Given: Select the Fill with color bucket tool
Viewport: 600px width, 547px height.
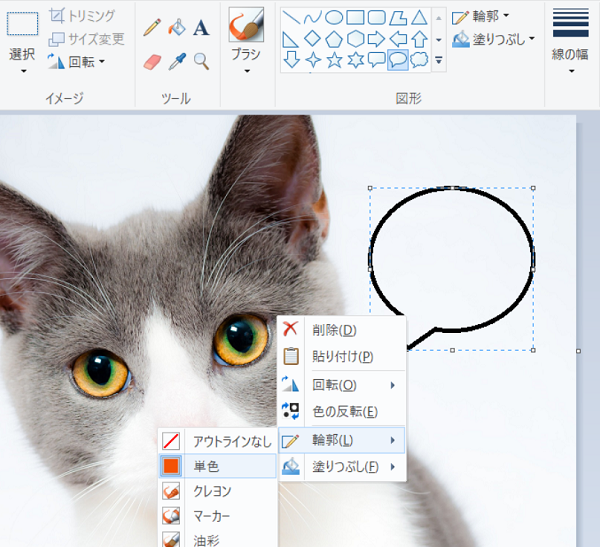Looking at the screenshot, I should (177, 28).
